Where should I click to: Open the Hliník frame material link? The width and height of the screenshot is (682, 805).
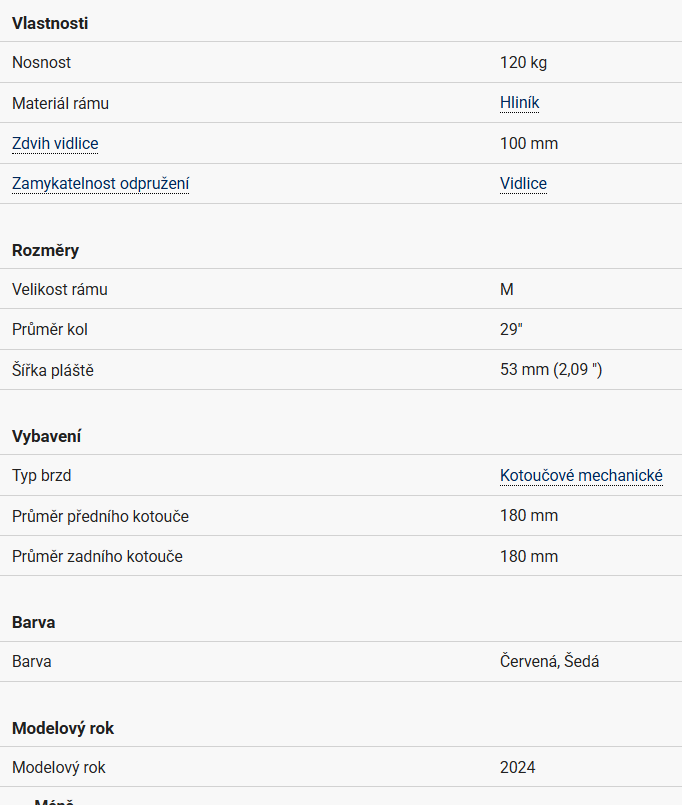pyautogui.click(x=520, y=103)
